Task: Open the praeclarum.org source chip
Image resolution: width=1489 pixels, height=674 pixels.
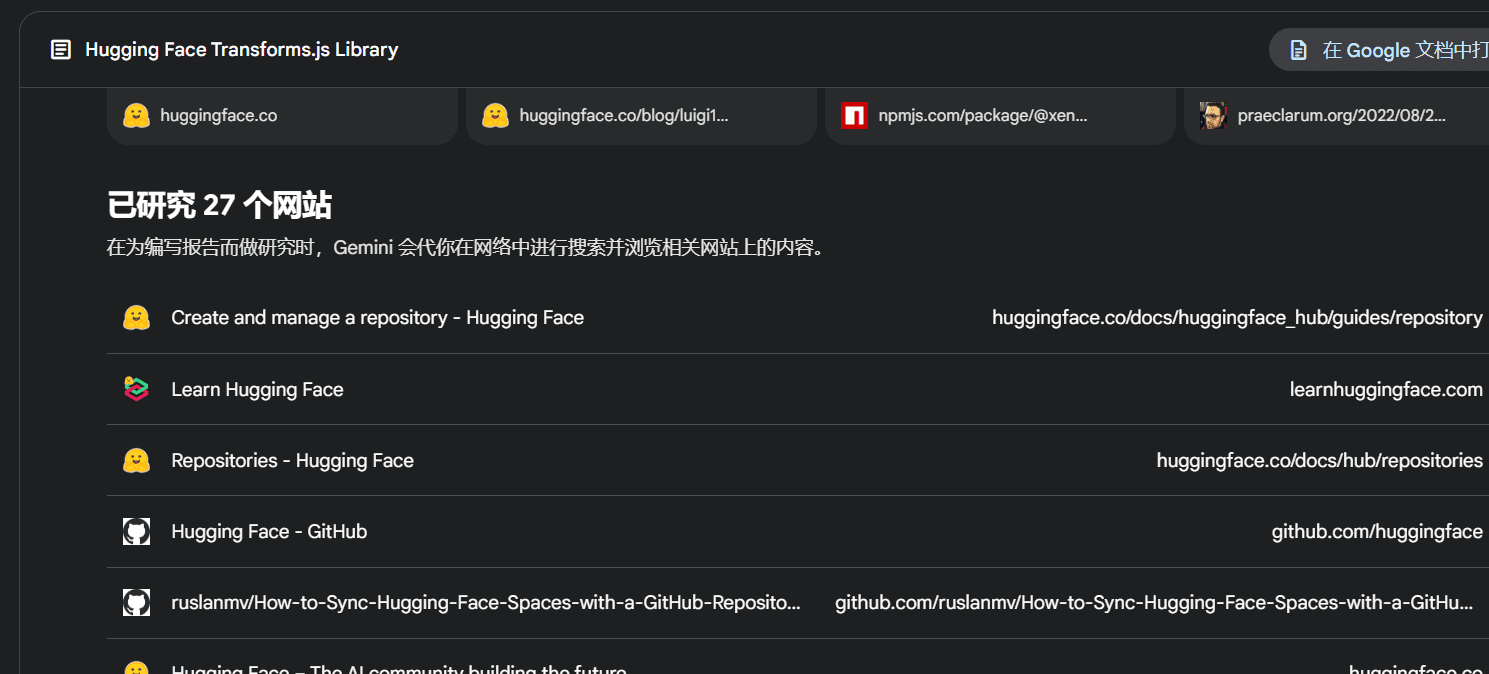Action: [x=1336, y=116]
